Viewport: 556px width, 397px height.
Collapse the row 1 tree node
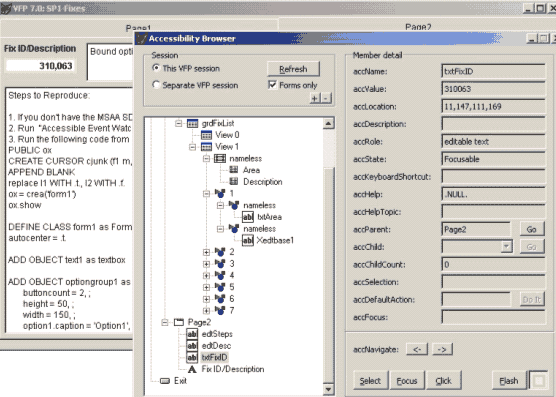point(206,194)
